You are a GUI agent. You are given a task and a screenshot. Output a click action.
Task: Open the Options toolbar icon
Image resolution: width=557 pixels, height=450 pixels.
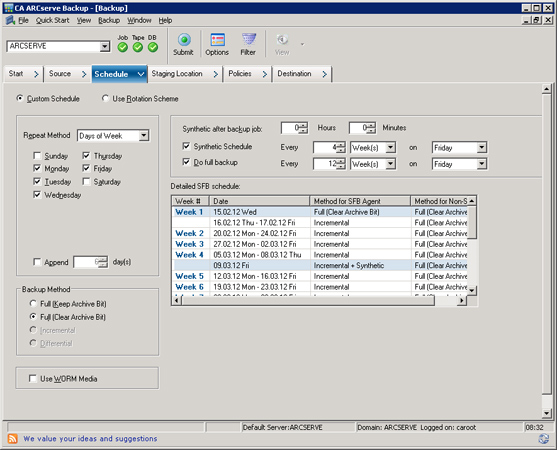(217, 40)
